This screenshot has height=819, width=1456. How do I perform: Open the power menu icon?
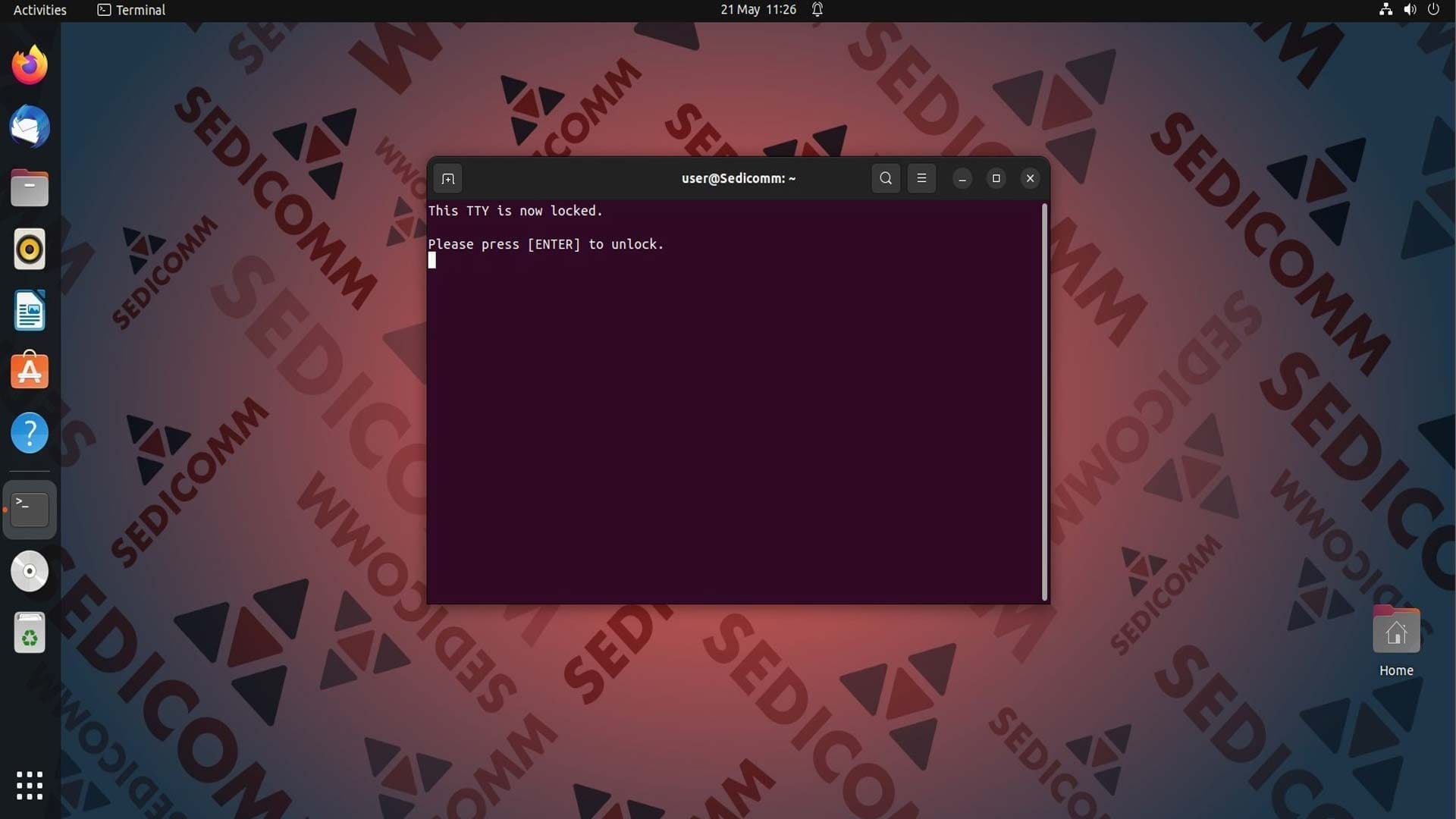click(1433, 10)
